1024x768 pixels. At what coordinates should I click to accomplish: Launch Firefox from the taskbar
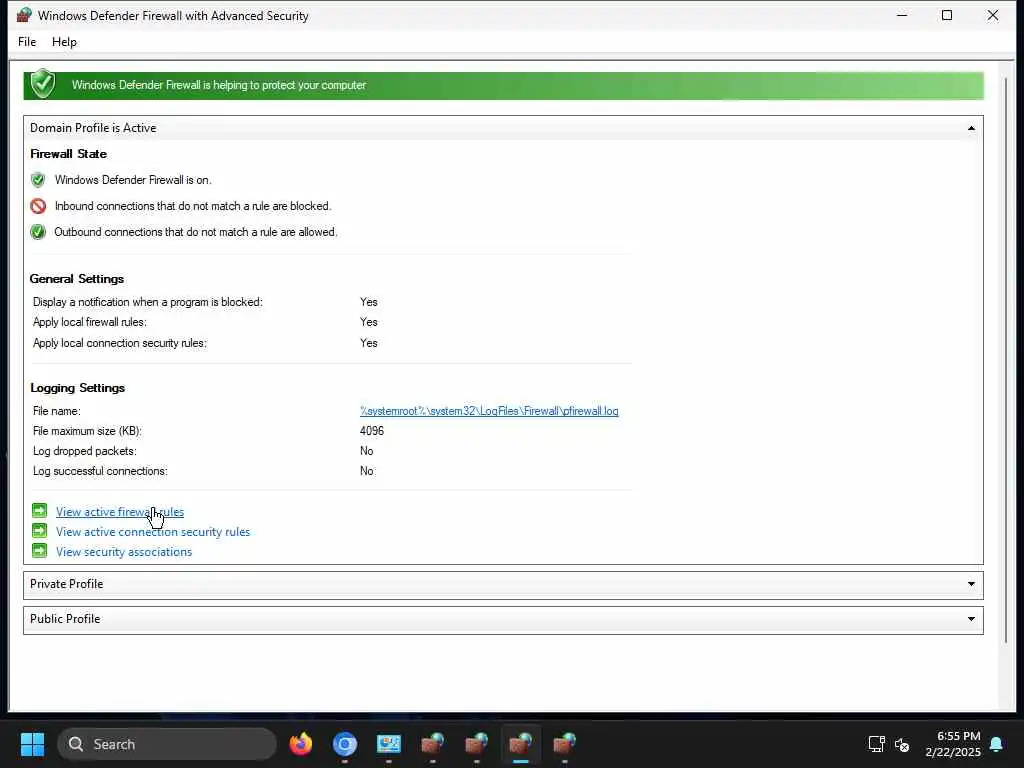[x=301, y=744]
